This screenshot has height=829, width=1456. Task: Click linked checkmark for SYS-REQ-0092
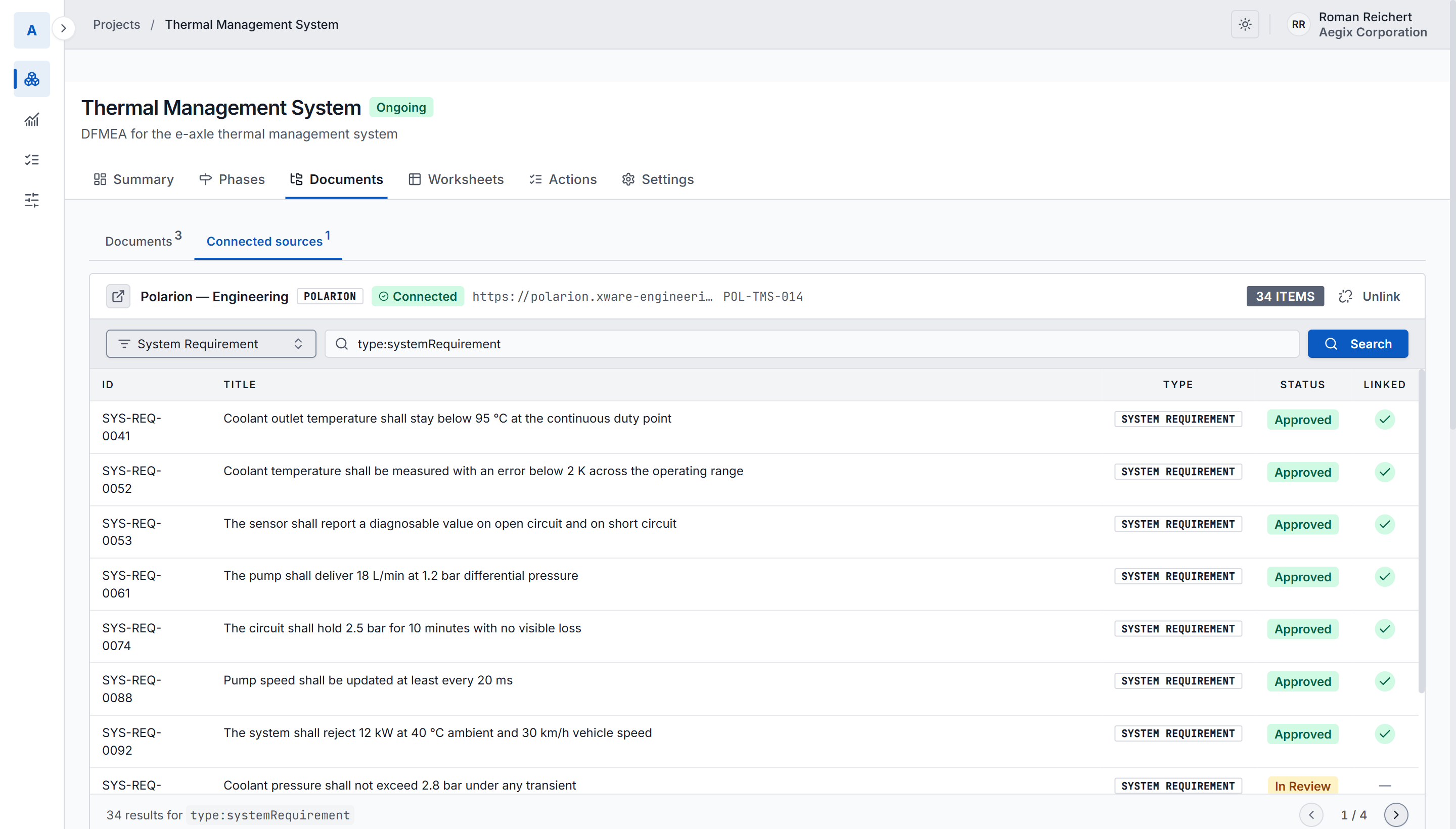pos(1384,734)
